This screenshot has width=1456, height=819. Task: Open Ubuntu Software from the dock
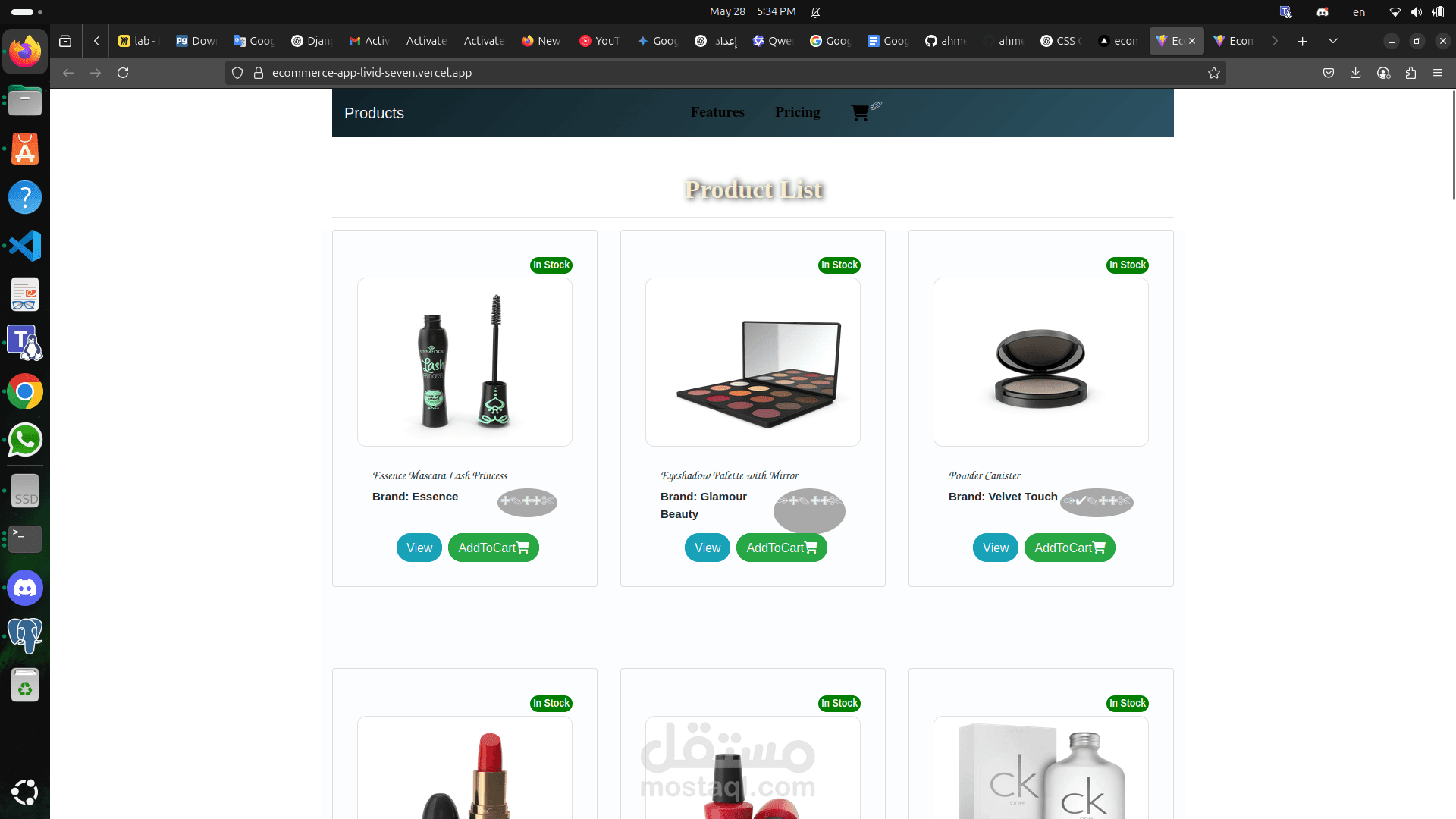(x=25, y=149)
